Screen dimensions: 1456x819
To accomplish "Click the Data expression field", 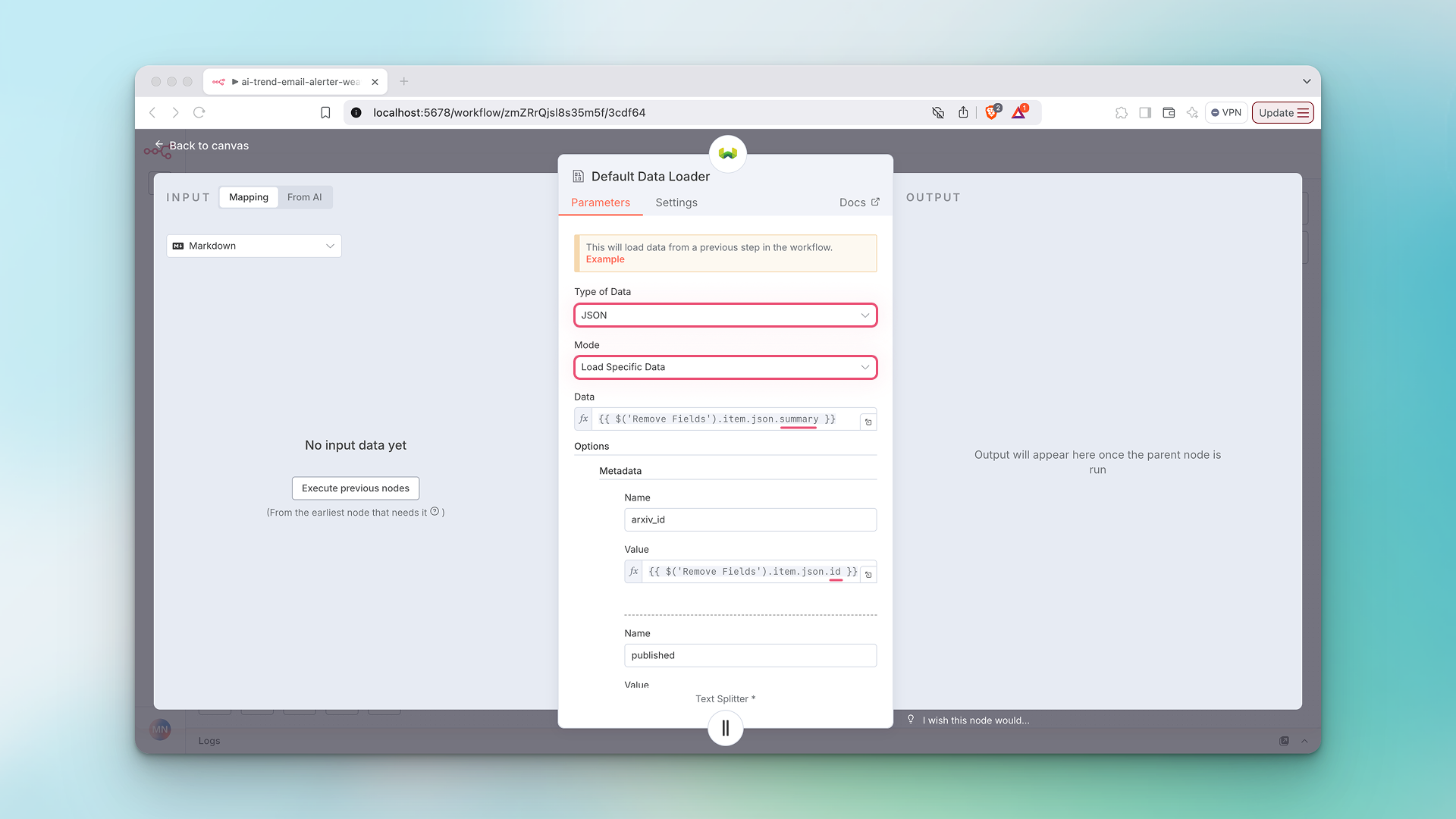I will coord(726,419).
